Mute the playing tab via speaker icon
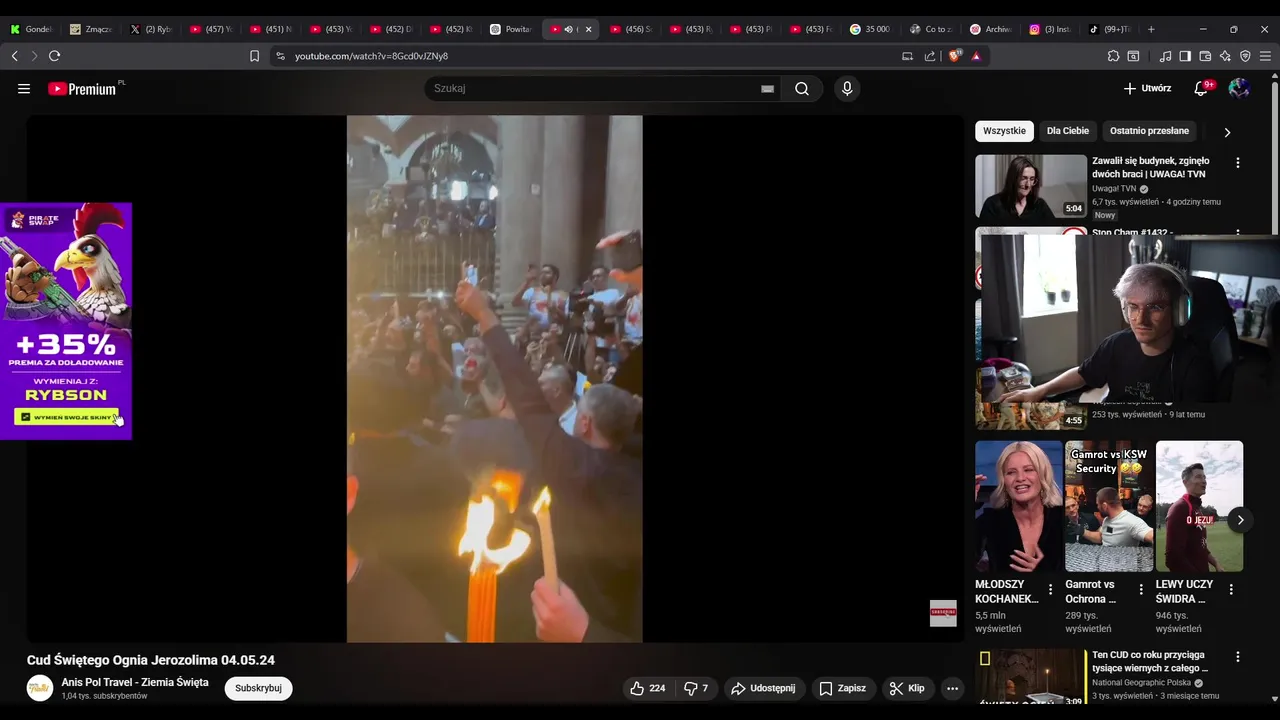The width and height of the screenshot is (1280, 720). pyautogui.click(x=568, y=29)
